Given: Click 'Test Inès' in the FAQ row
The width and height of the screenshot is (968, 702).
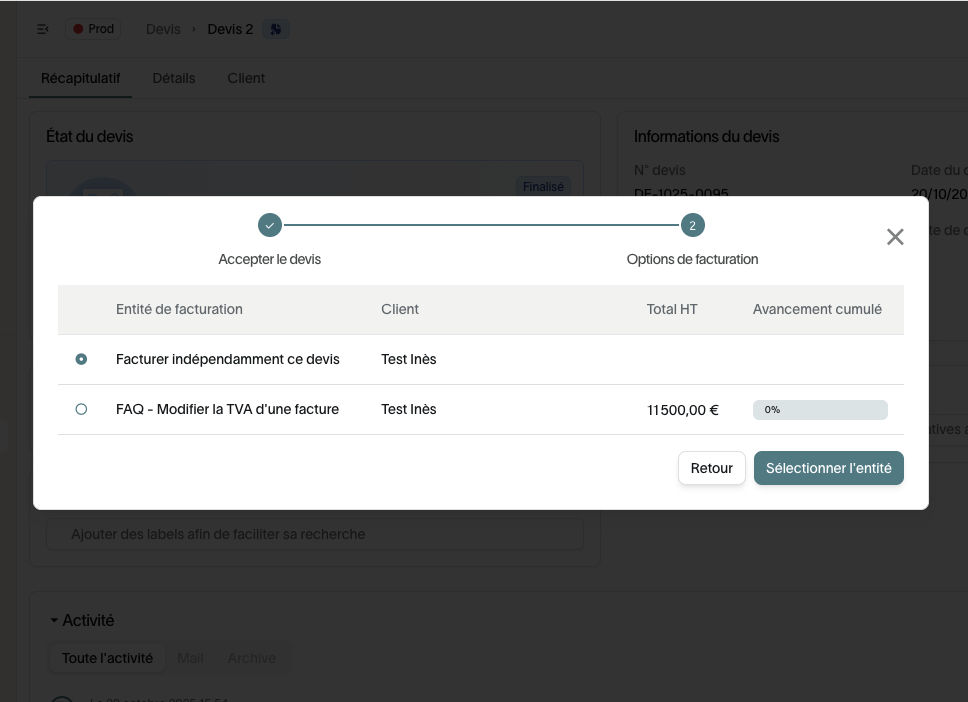Looking at the screenshot, I should tap(409, 409).
